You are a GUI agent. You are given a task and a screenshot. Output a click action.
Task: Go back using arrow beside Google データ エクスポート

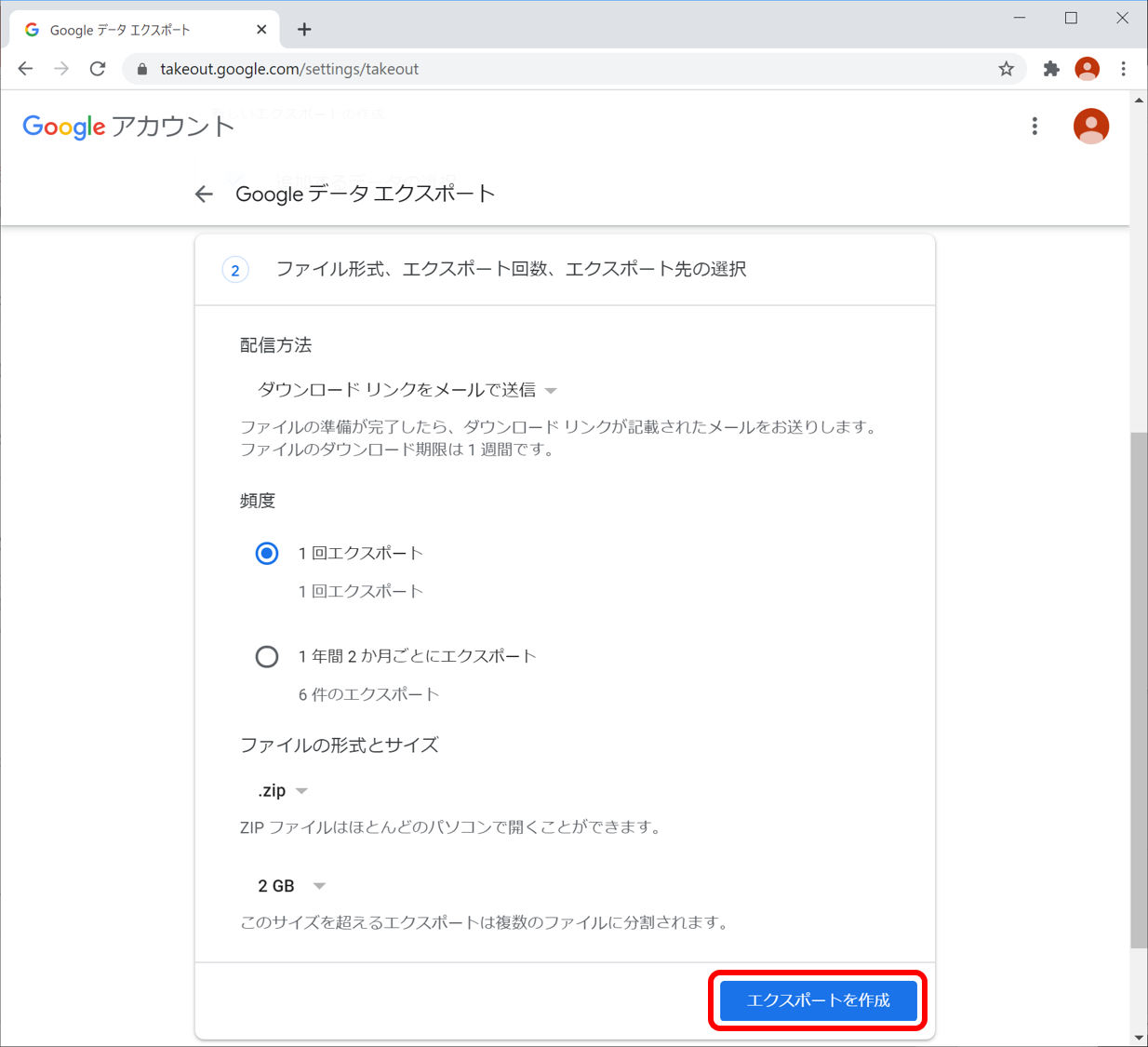204,194
